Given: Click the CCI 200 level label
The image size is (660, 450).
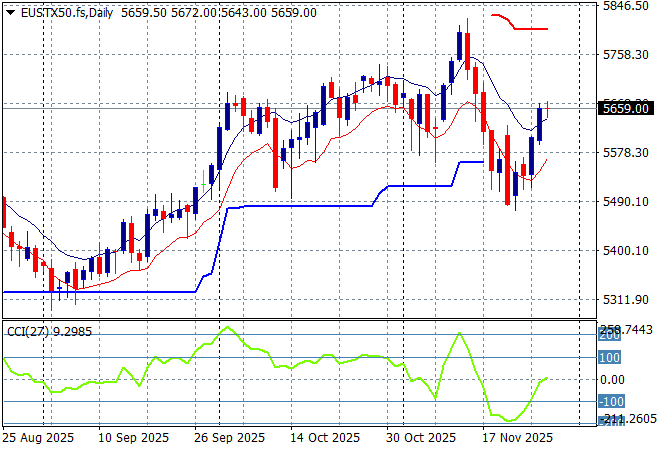Looking at the screenshot, I should tap(609, 336).
